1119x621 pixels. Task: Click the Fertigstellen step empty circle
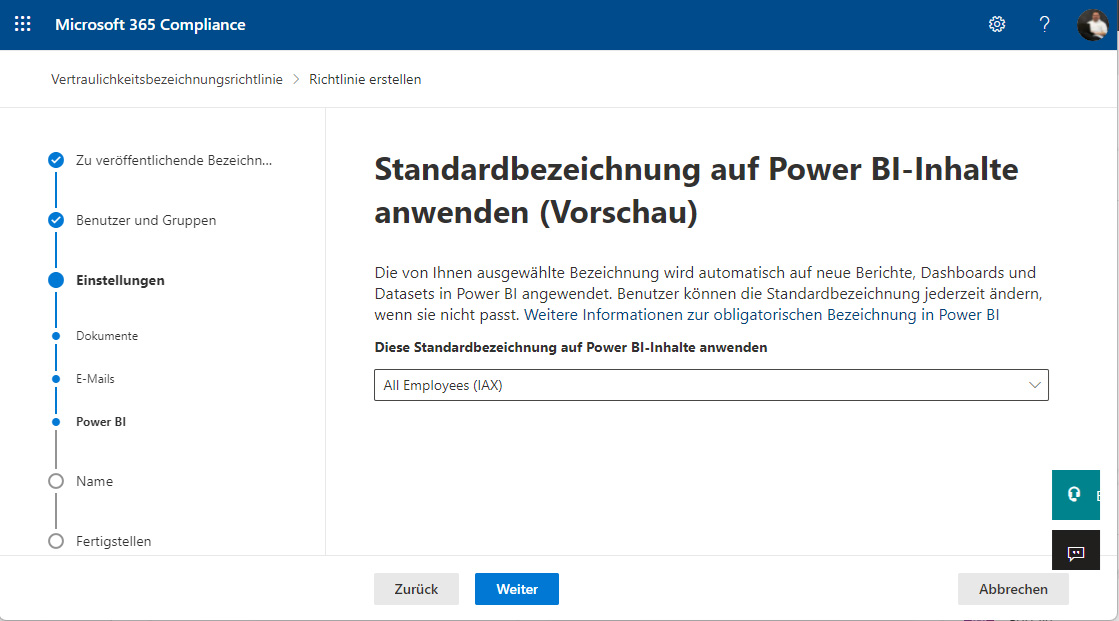click(56, 541)
